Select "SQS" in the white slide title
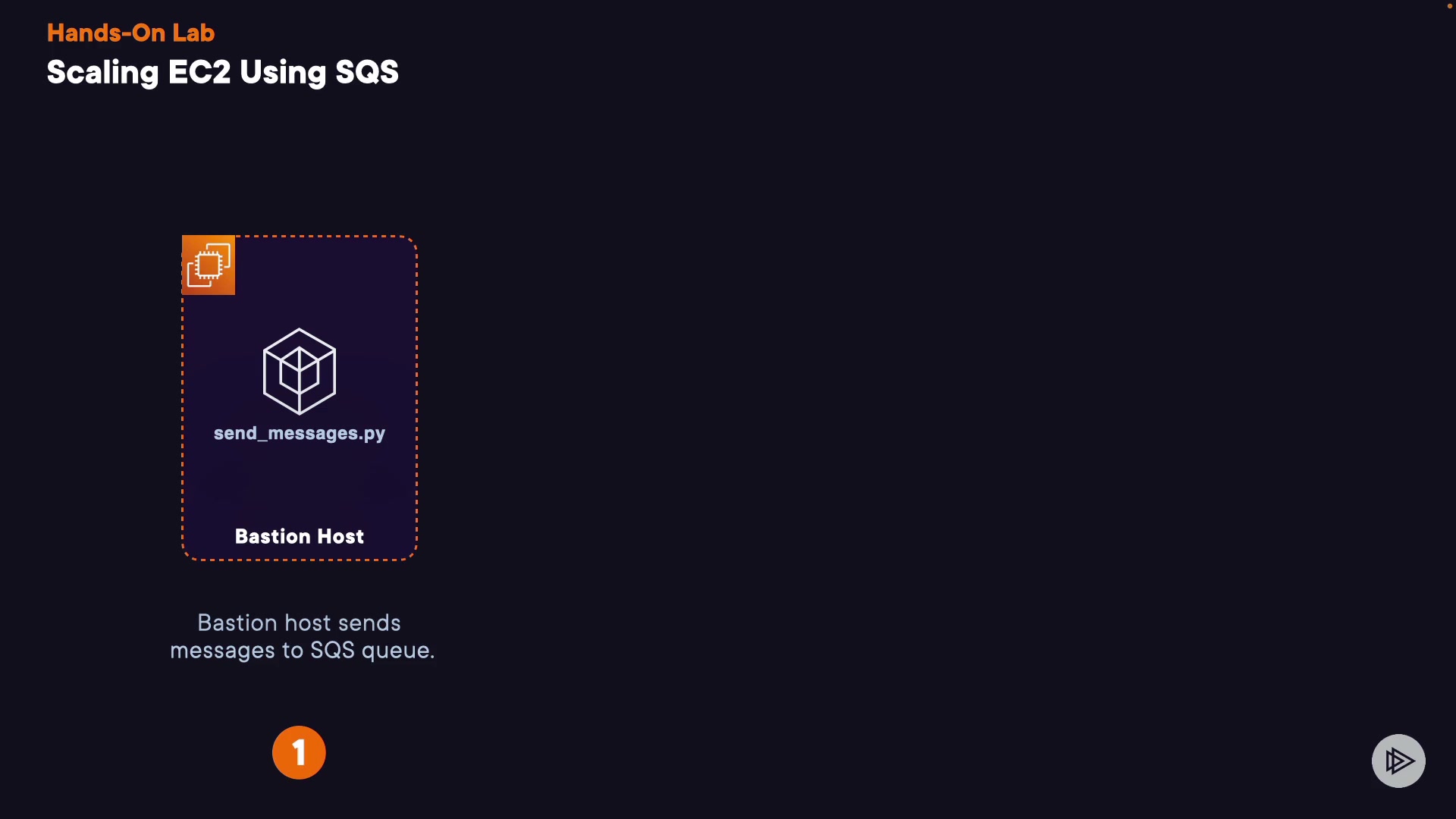The width and height of the screenshot is (1456, 819). pyautogui.click(x=366, y=73)
